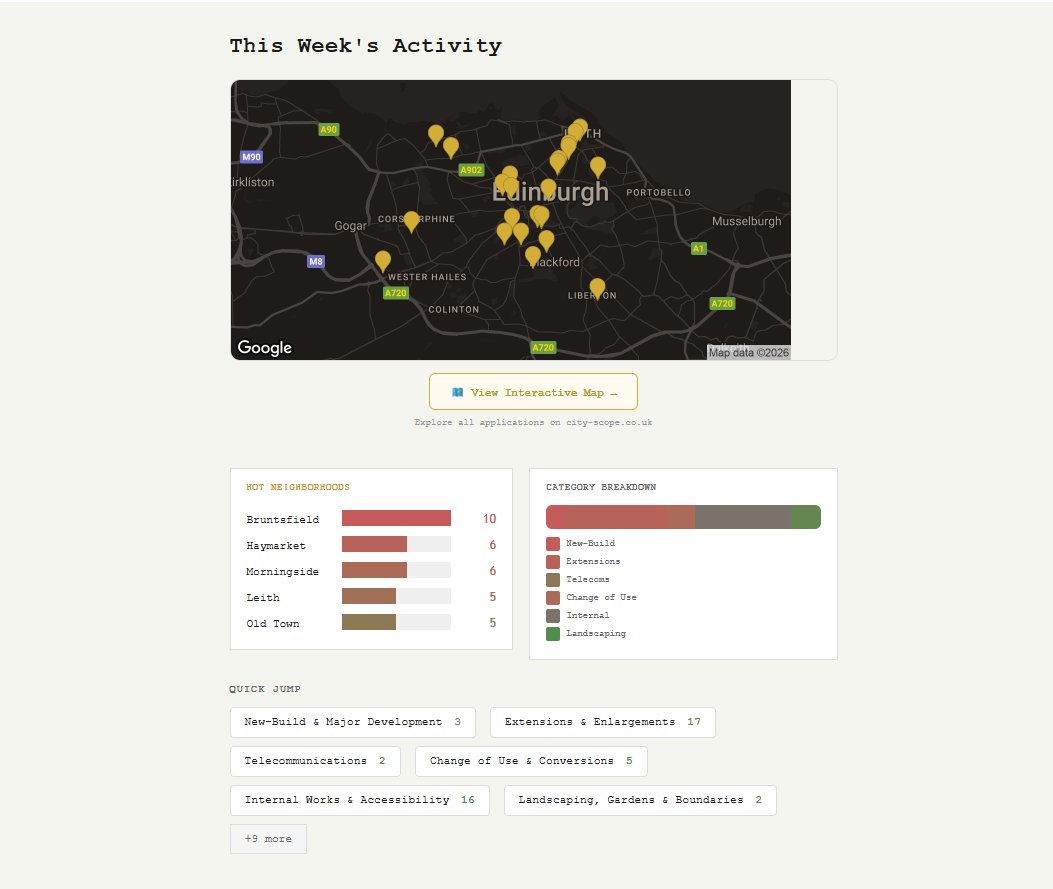Viewport: 1053px width, 889px height.
Task: Click the COLINTON label on map
Action: pyautogui.click(x=453, y=310)
